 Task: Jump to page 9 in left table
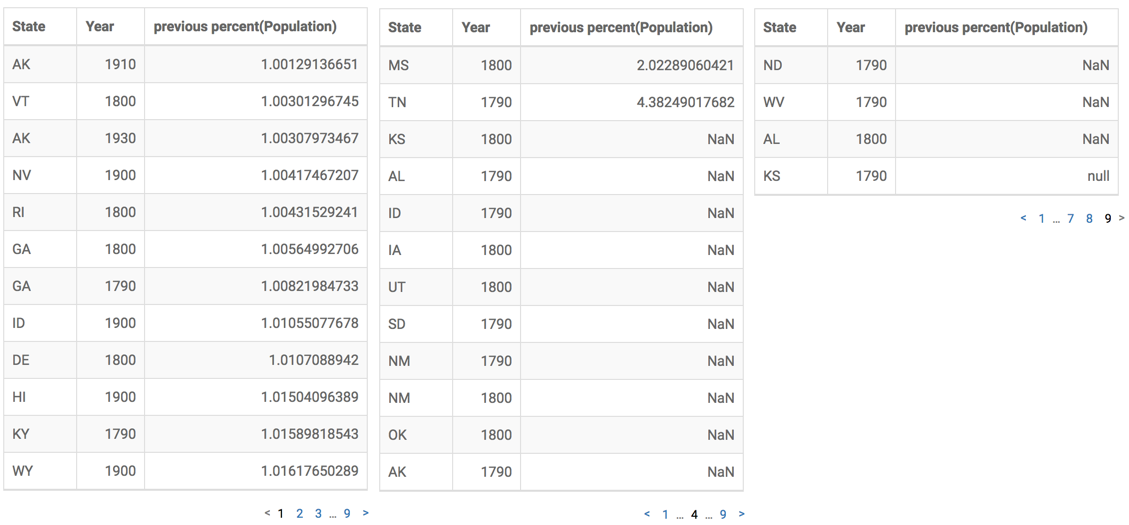pos(347,513)
